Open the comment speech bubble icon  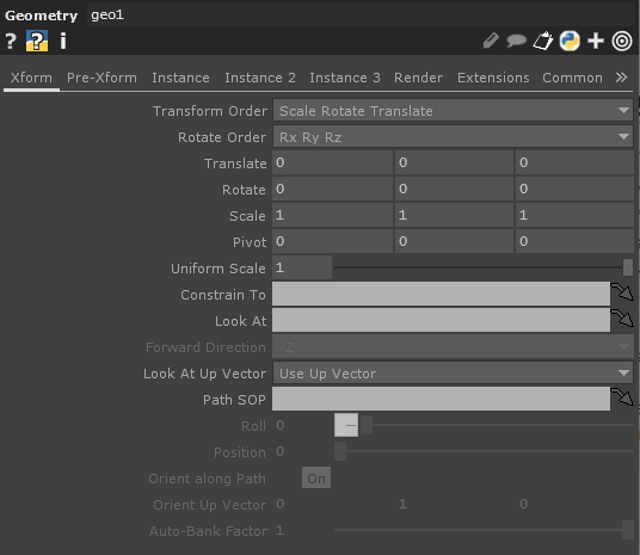coord(516,41)
